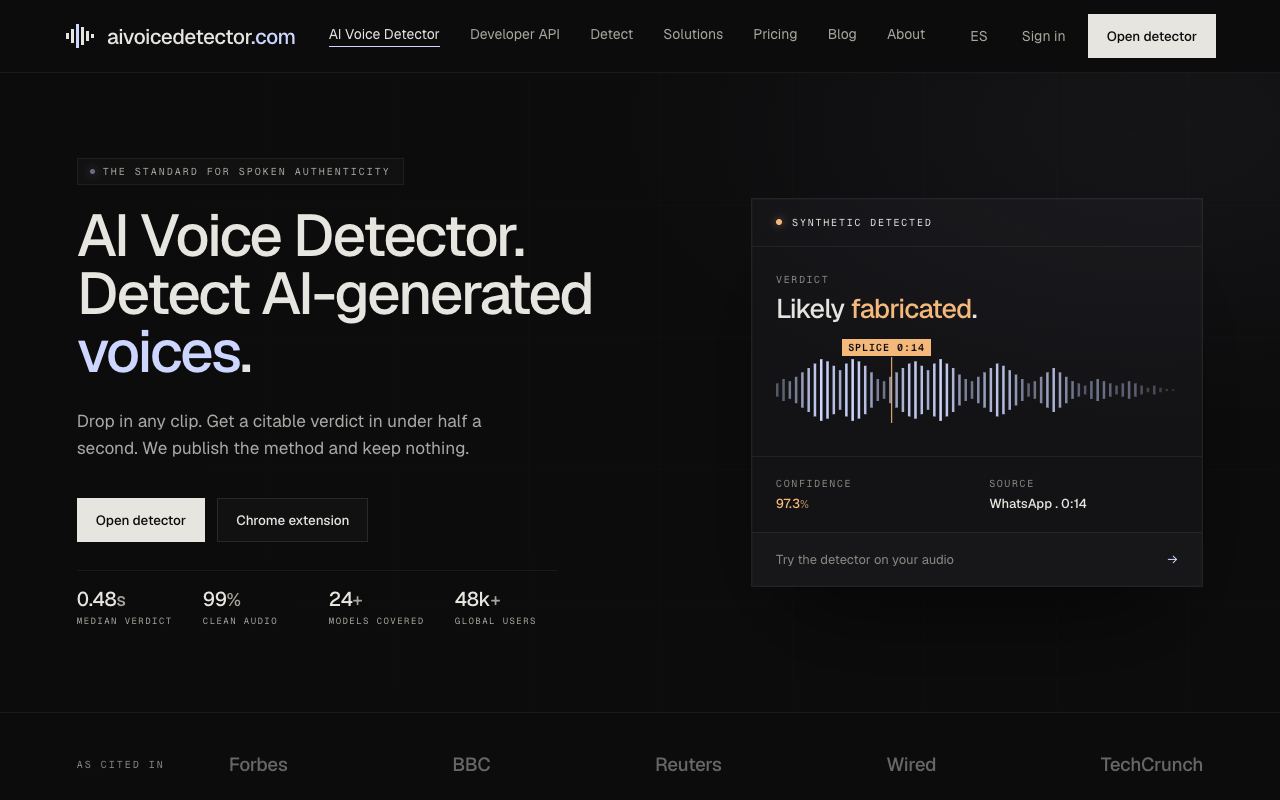Viewport: 1280px width, 800px height.
Task: Click the Forbes logo
Action: [258, 765]
